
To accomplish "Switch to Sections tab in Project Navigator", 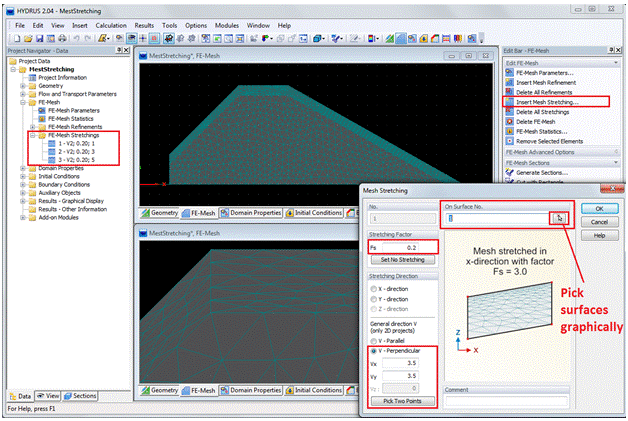I will (x=80, y=396).
